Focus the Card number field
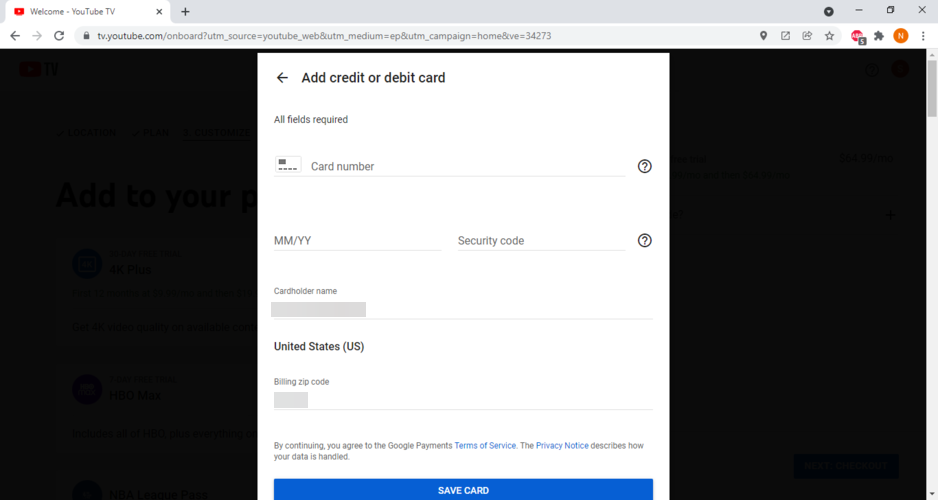The height and width of the screenshot is (500, 938). [466, 166]
